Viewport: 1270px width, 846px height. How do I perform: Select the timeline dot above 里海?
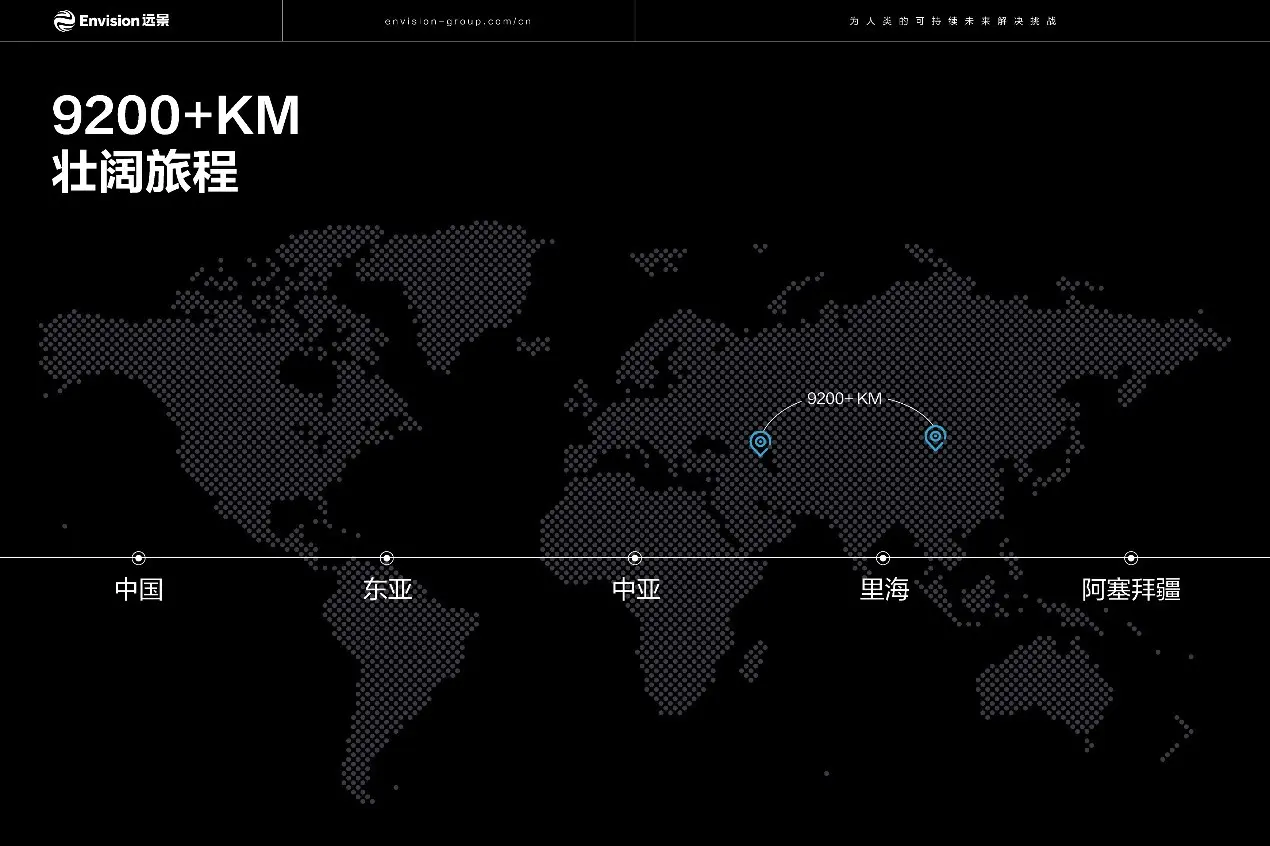click(883, 558)
